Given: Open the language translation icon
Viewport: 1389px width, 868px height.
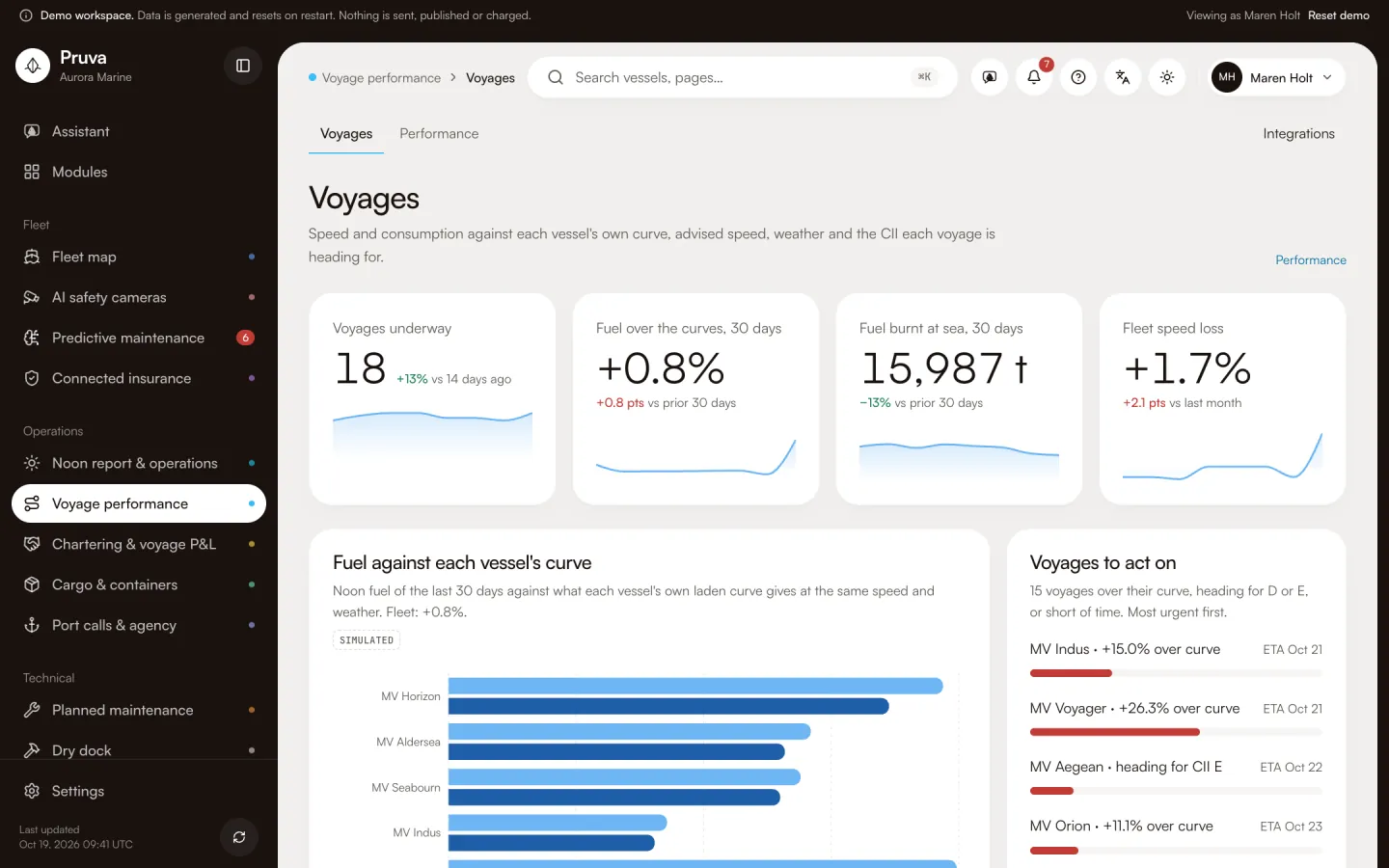Looking at the screenshot, I should click(1123, 77).
